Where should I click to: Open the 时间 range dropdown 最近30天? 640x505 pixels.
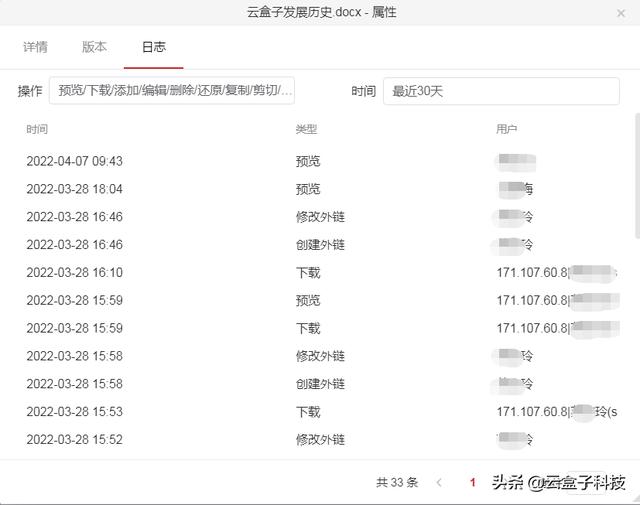(x=501, y=91)
